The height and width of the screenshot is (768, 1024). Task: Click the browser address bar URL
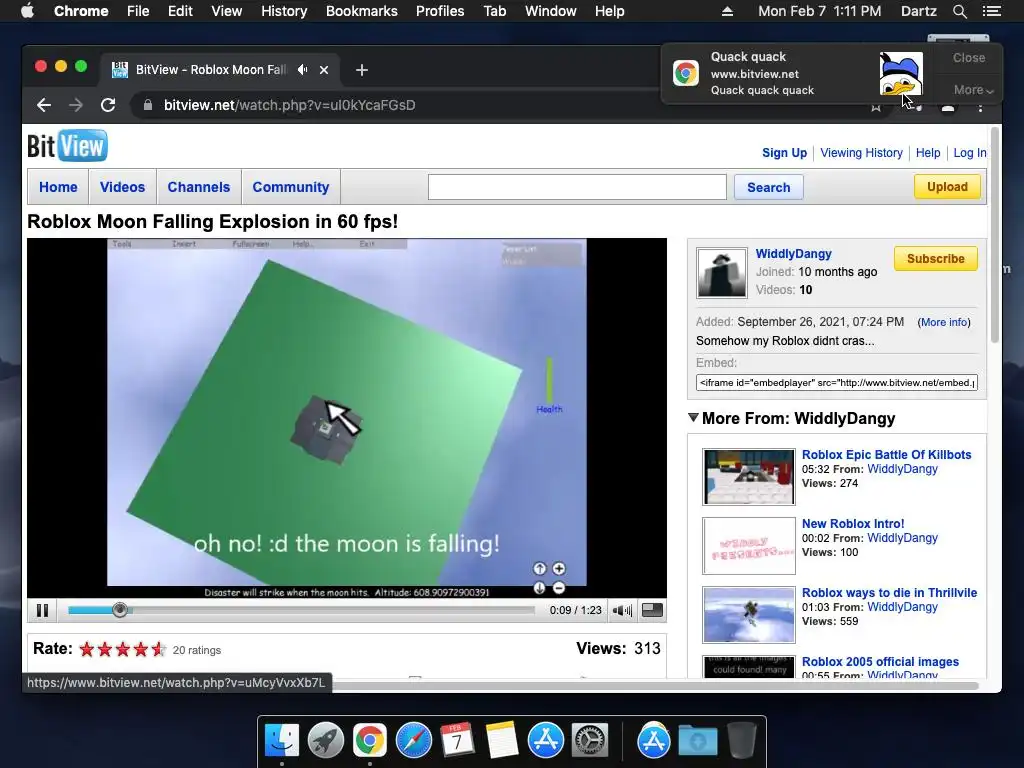click(x=289, y=105)
